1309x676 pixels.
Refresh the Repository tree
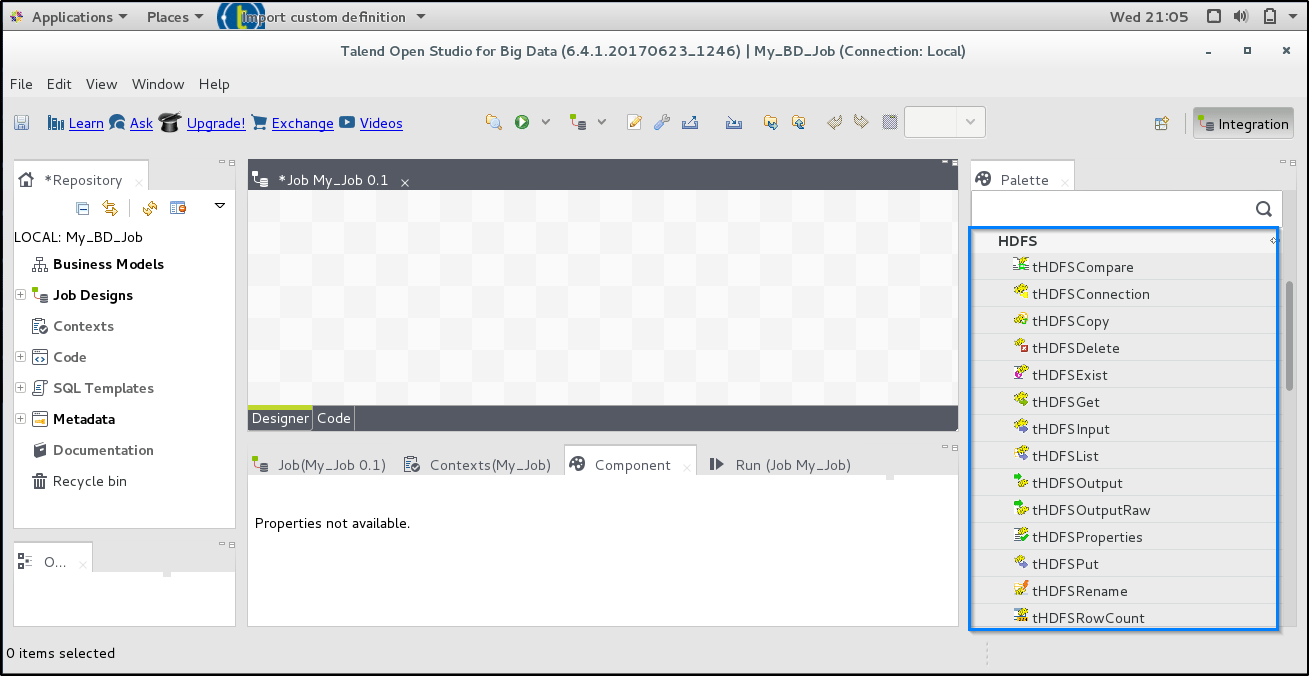point(150,208)
